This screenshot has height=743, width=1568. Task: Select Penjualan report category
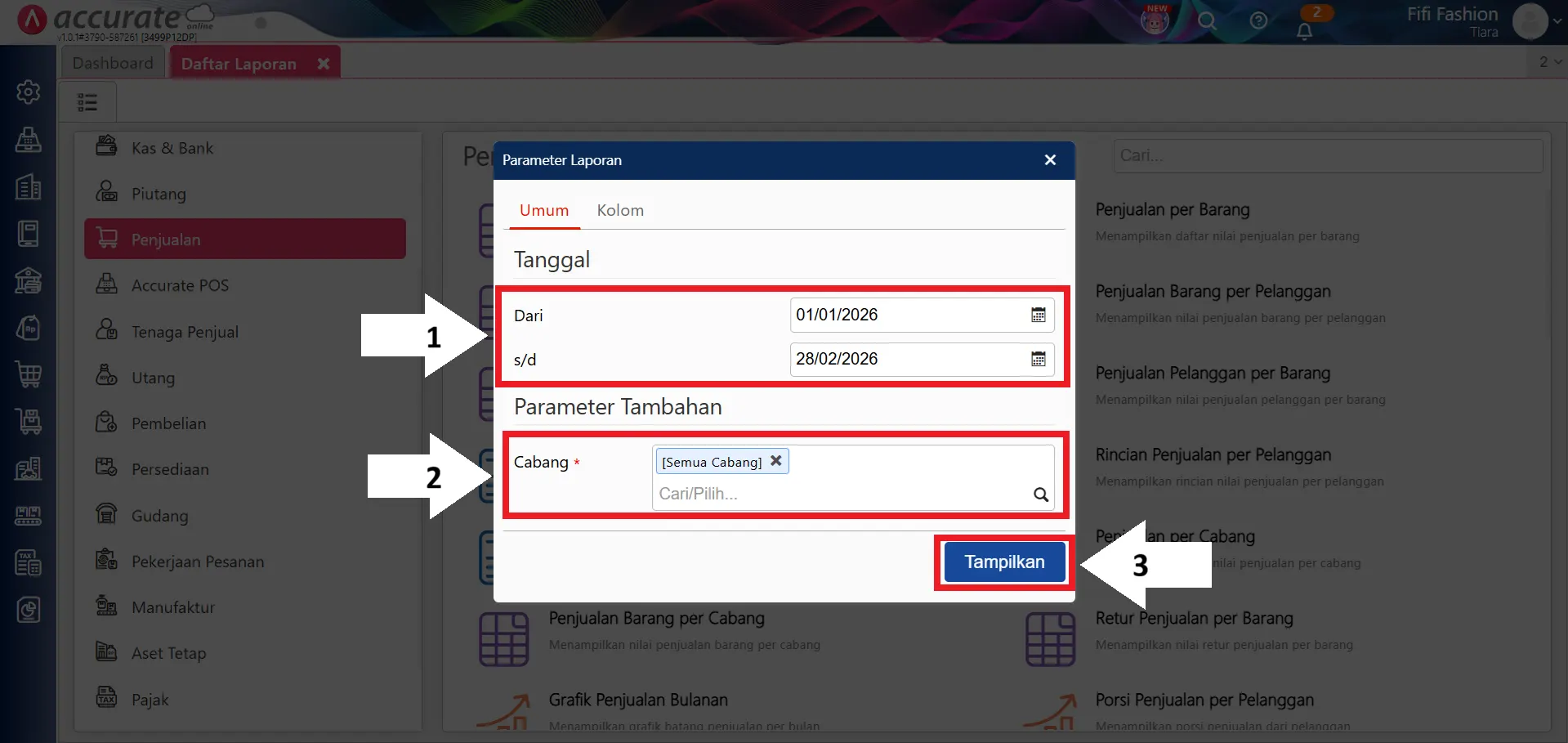click(x=245, y=239)
